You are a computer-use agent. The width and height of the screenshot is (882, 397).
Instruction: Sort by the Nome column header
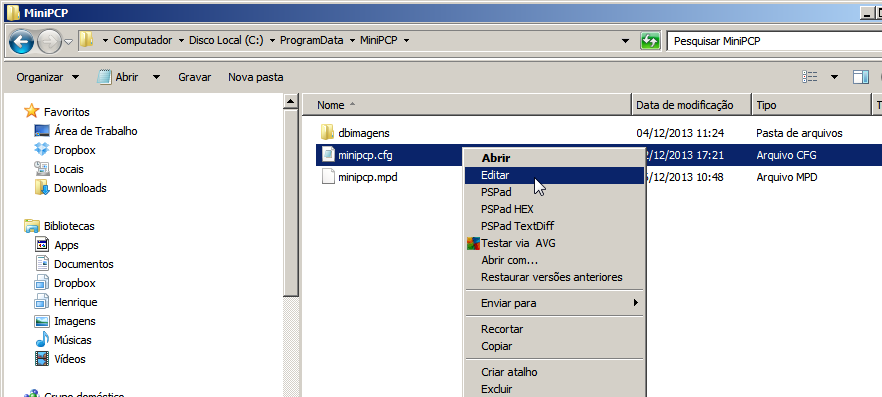(466, 105)
